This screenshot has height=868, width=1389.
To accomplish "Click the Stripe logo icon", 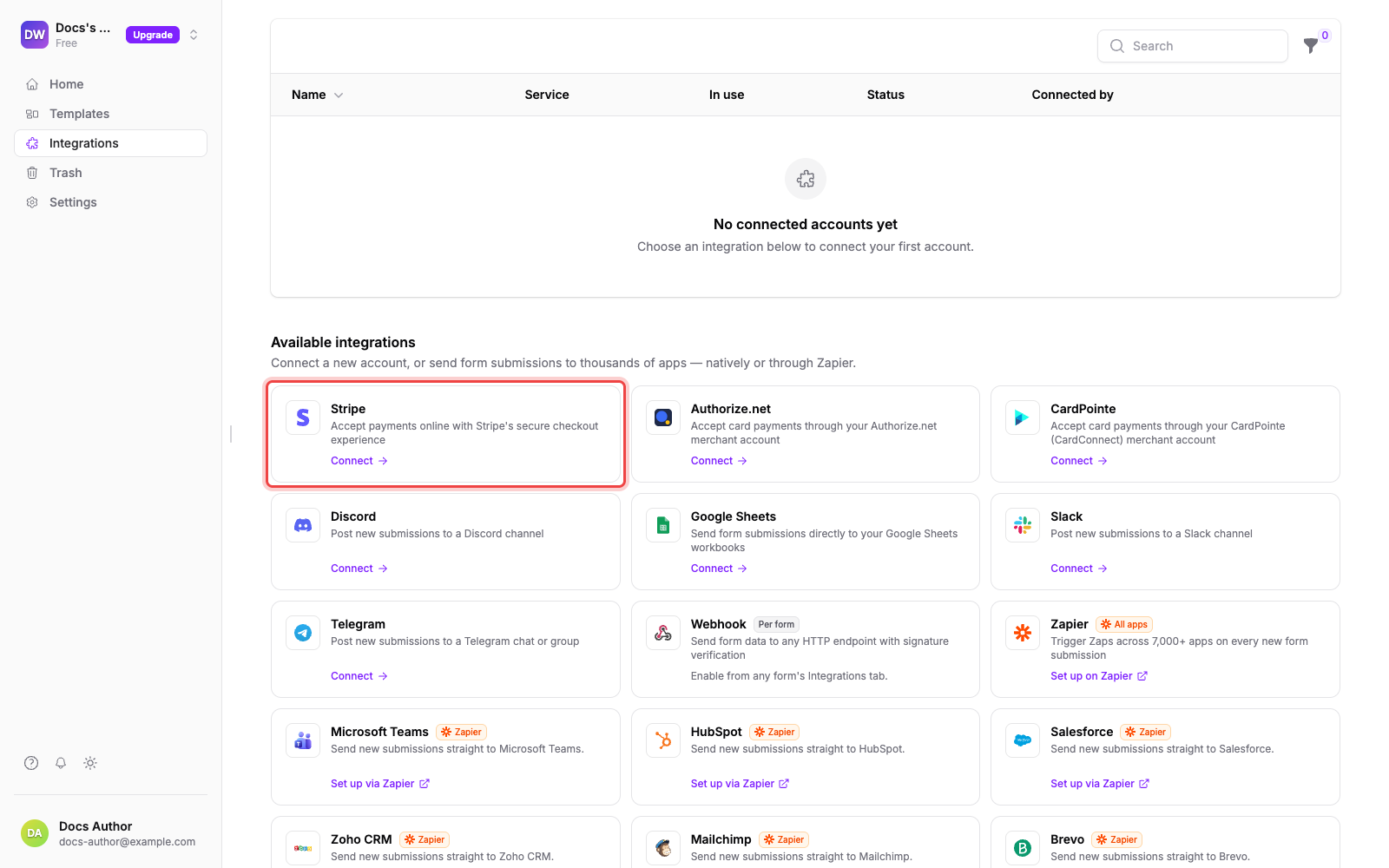I will tap(303, 418).
